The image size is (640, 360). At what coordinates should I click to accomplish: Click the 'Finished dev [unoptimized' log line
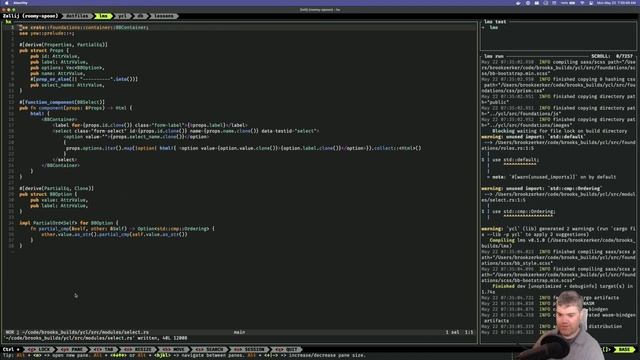(x=563, y=287)
